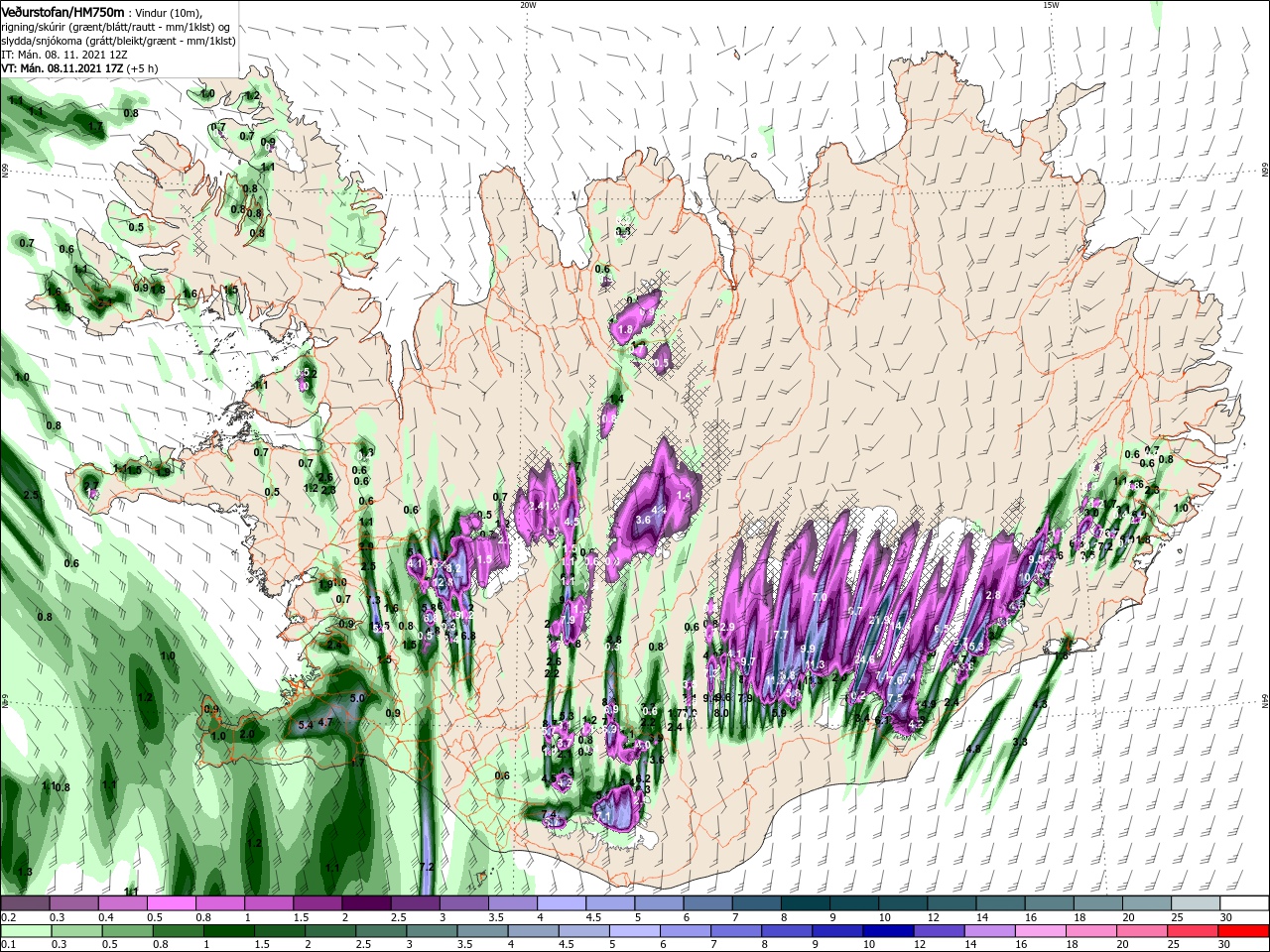Click the '3.6' snow value on map

[x=642, y=520]
